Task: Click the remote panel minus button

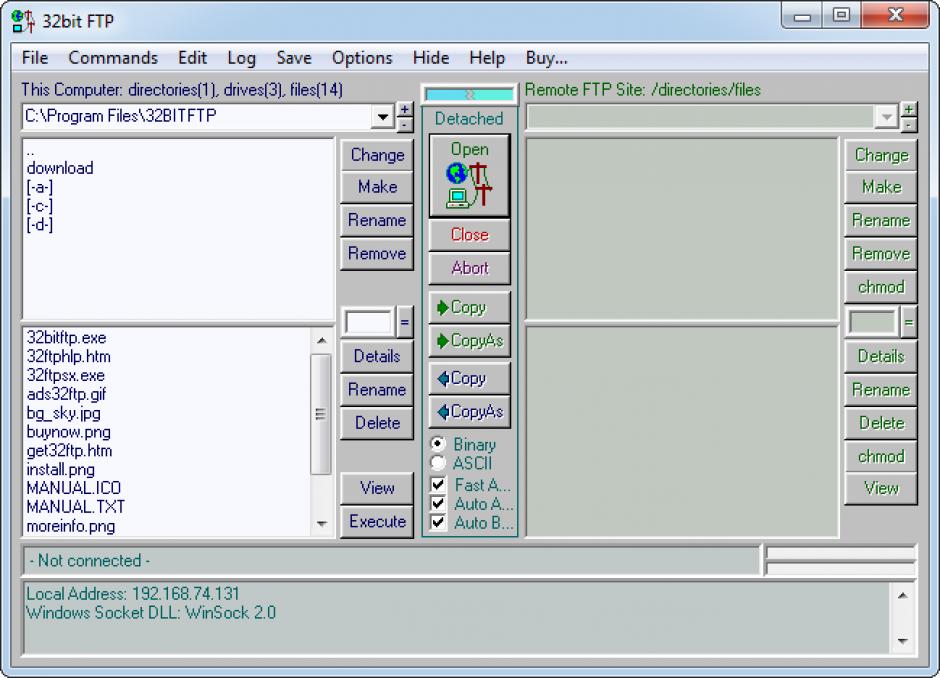Action: [x=909, y=124]
